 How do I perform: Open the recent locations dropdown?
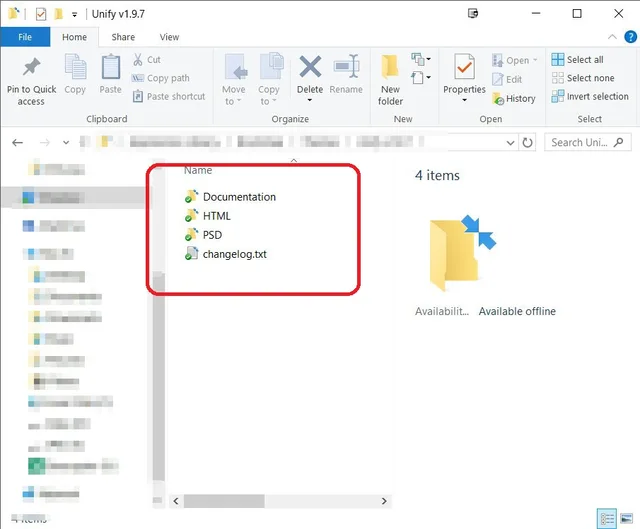click(x=66, y=142)
